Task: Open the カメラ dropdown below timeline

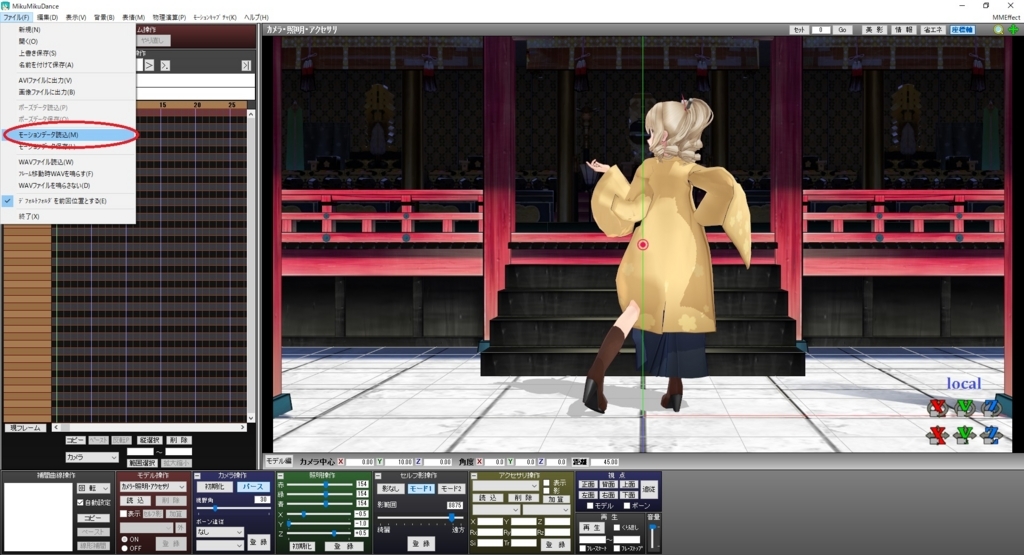Action: click(91, 458)
